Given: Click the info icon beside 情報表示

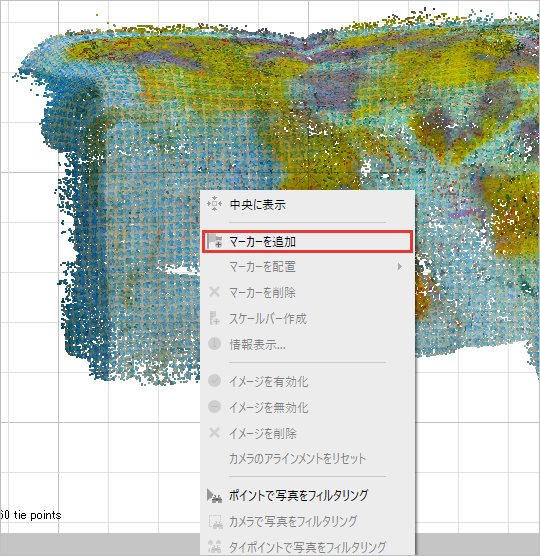Looking at the screenshot, I should 214,344.
